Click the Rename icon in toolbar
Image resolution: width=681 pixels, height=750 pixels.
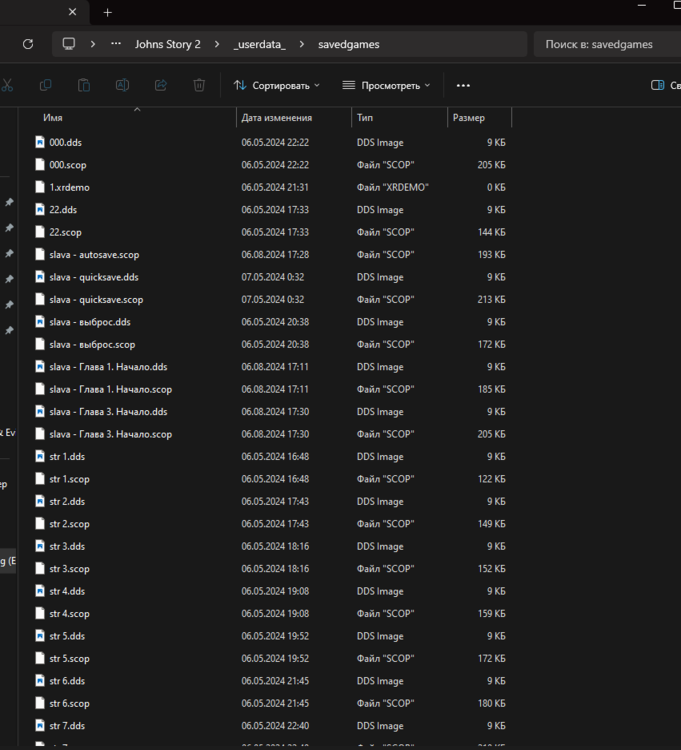click(122, 86)
